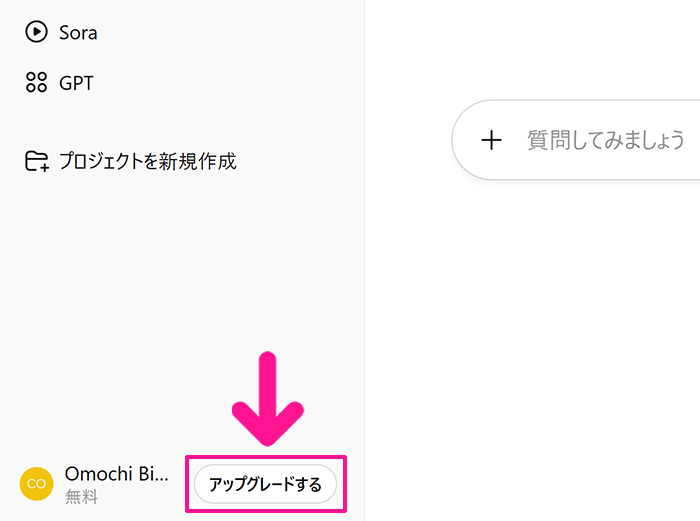This screenshot has width=700, height=521.
Task: Click the plus attach icon in prompt box
Action: pos(491,140)
